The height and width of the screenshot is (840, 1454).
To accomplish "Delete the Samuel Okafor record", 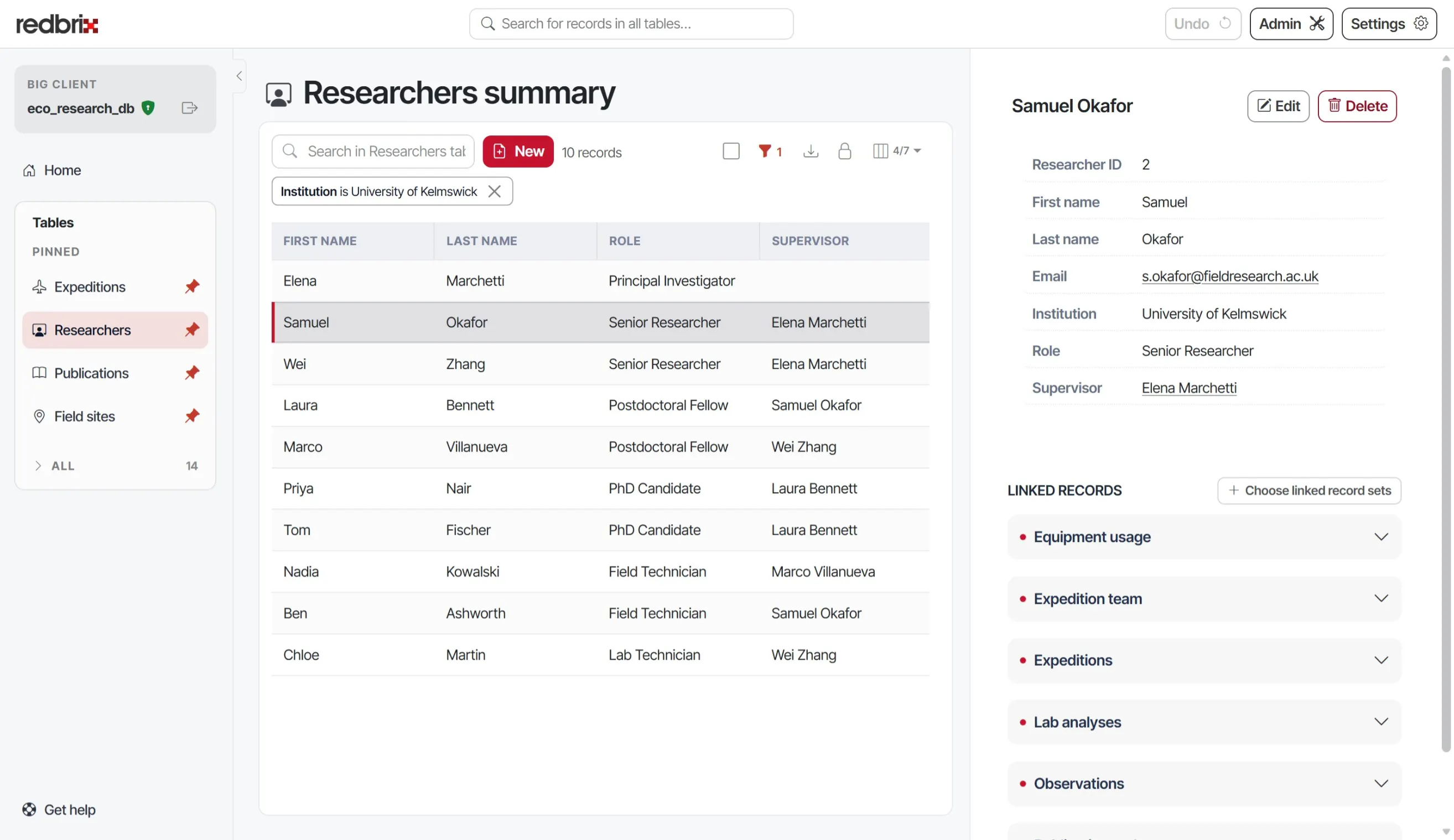I will point(1357,106).
